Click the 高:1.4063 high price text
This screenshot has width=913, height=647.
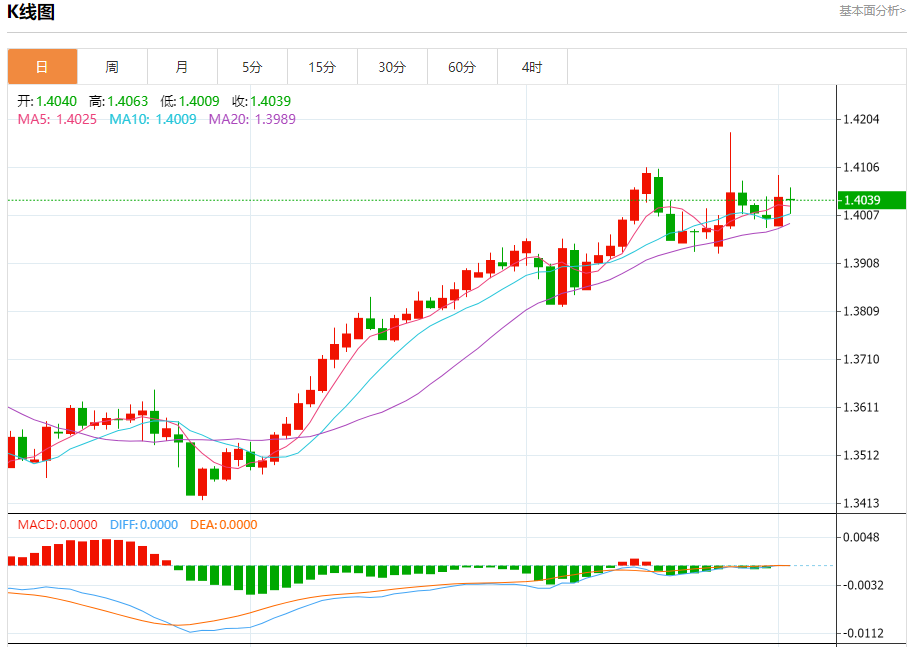(118, 101)
